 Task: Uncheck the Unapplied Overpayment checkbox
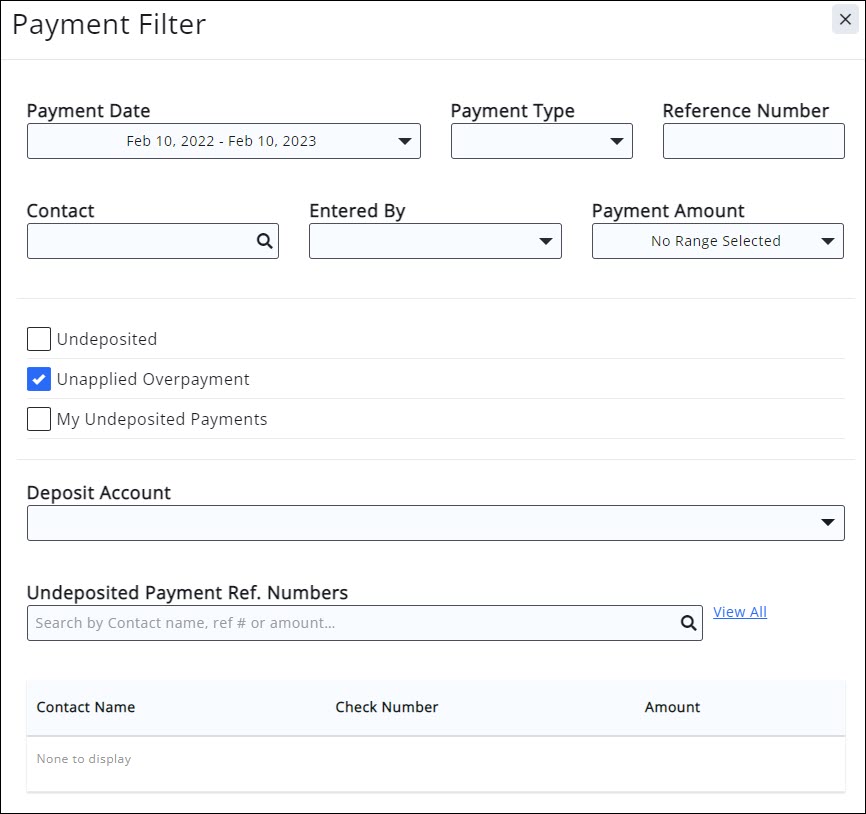pos(38,379)
